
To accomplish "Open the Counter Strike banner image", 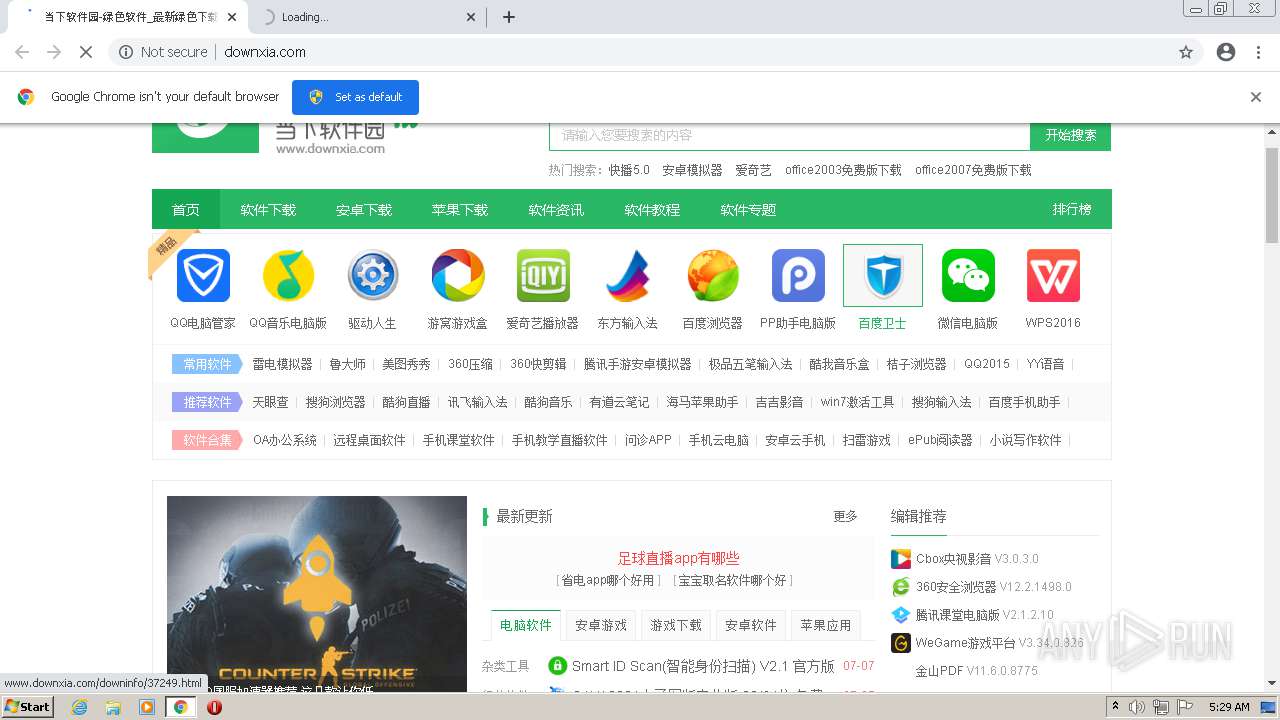I will [317, 594].
